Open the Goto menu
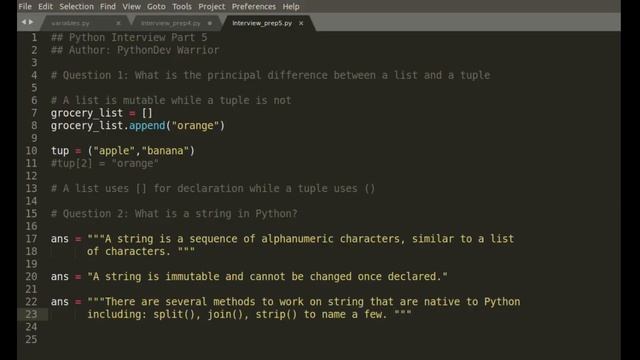 pos(156,7)
